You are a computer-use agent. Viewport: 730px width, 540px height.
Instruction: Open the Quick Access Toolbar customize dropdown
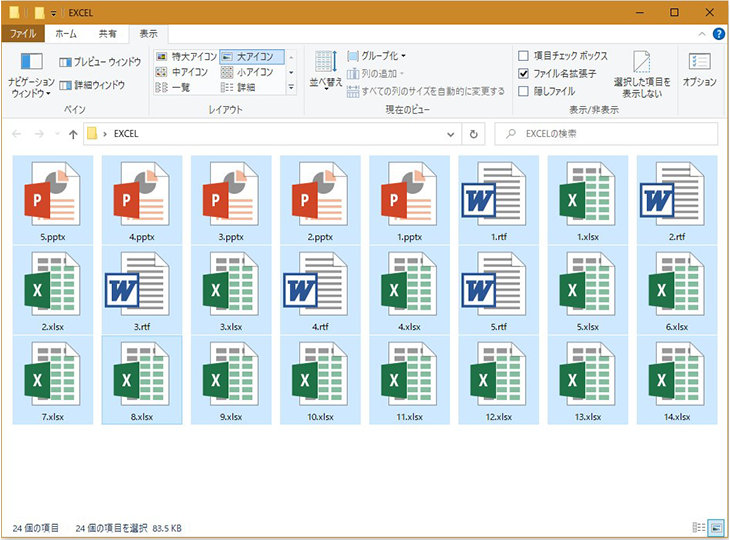54,13
